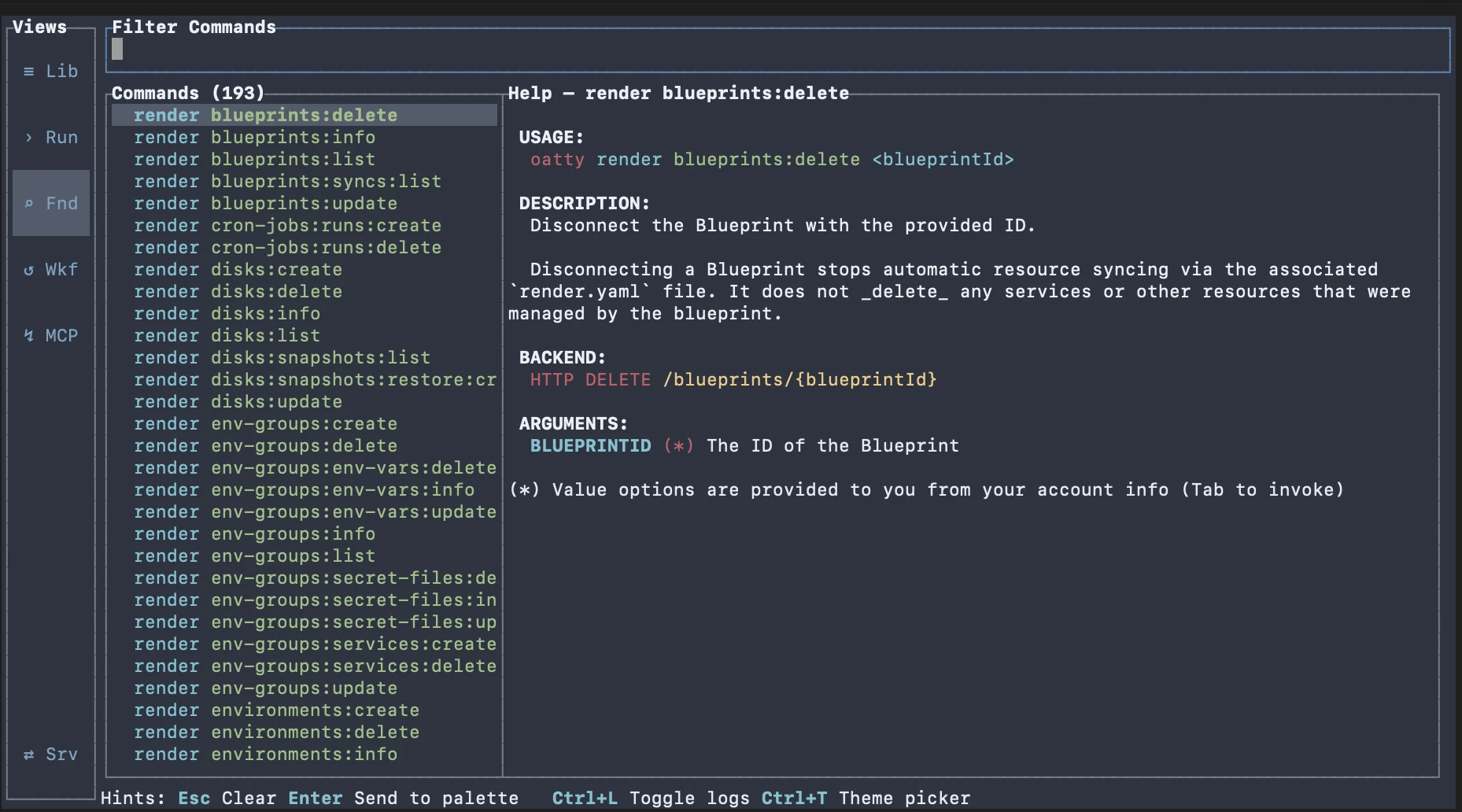Switch to the Commands (193) panel

[x=189, y=92]
